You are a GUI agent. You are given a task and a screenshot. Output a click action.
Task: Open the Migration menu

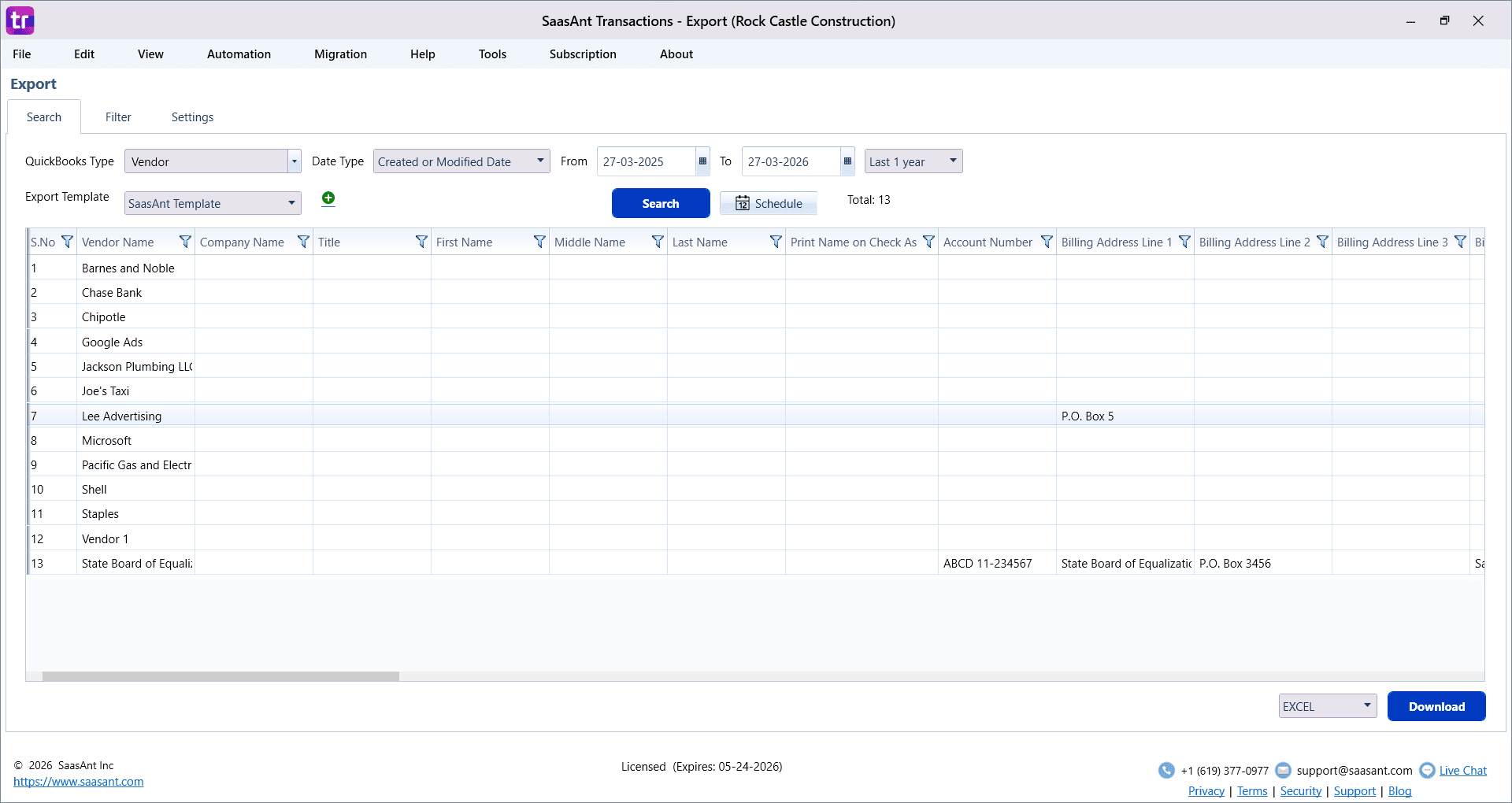pyautogui.click(x=340, y=54)
